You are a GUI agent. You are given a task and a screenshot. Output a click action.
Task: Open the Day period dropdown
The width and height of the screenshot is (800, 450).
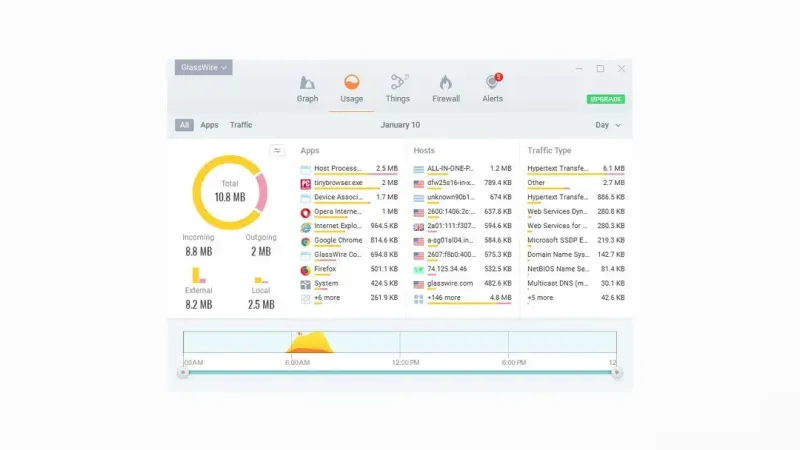(x=608, y=125)
